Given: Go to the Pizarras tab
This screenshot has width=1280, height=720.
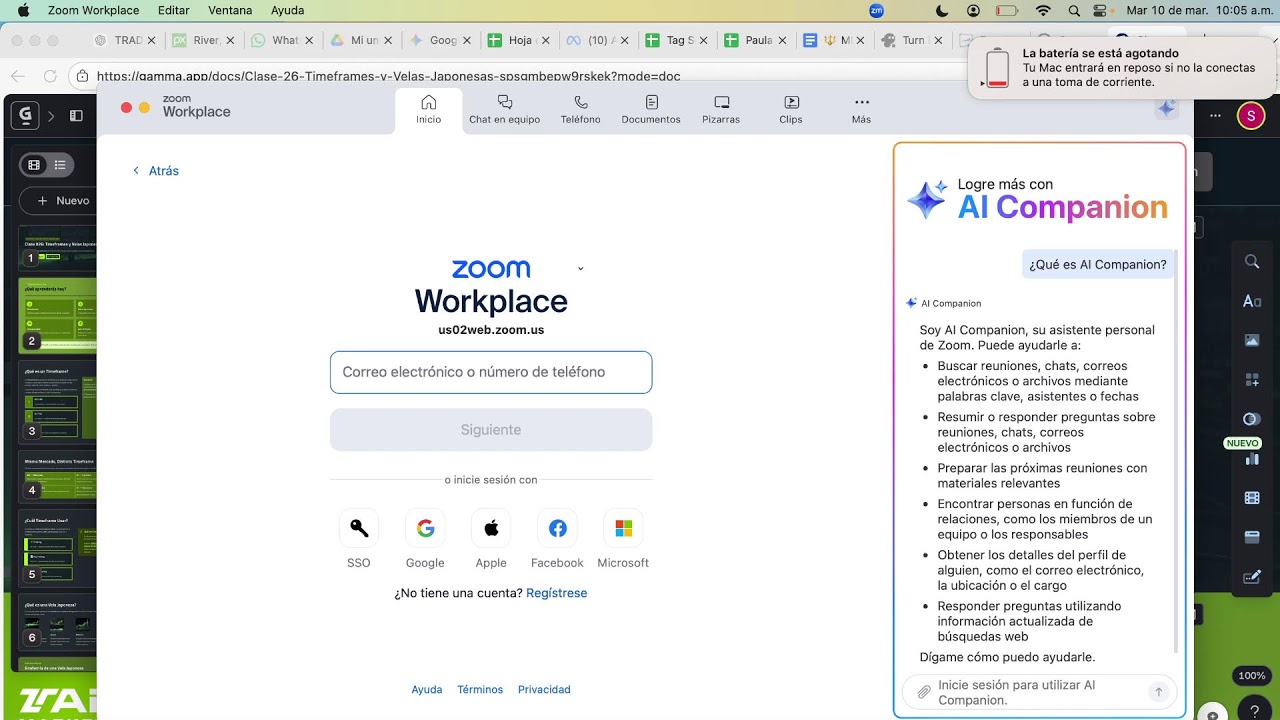Looking at the screenshot, I should click(721, 110).
